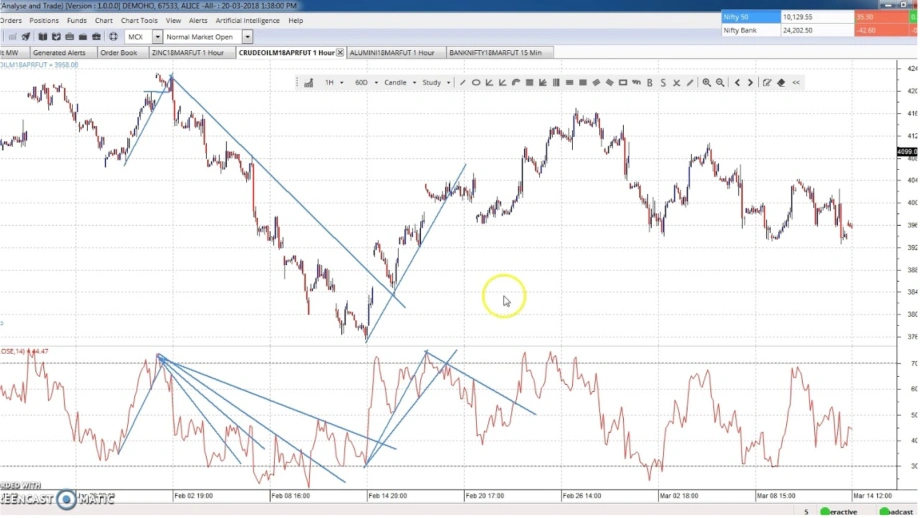Click the X delete drawing tool

pyautogui.click(x=677, y=83)
